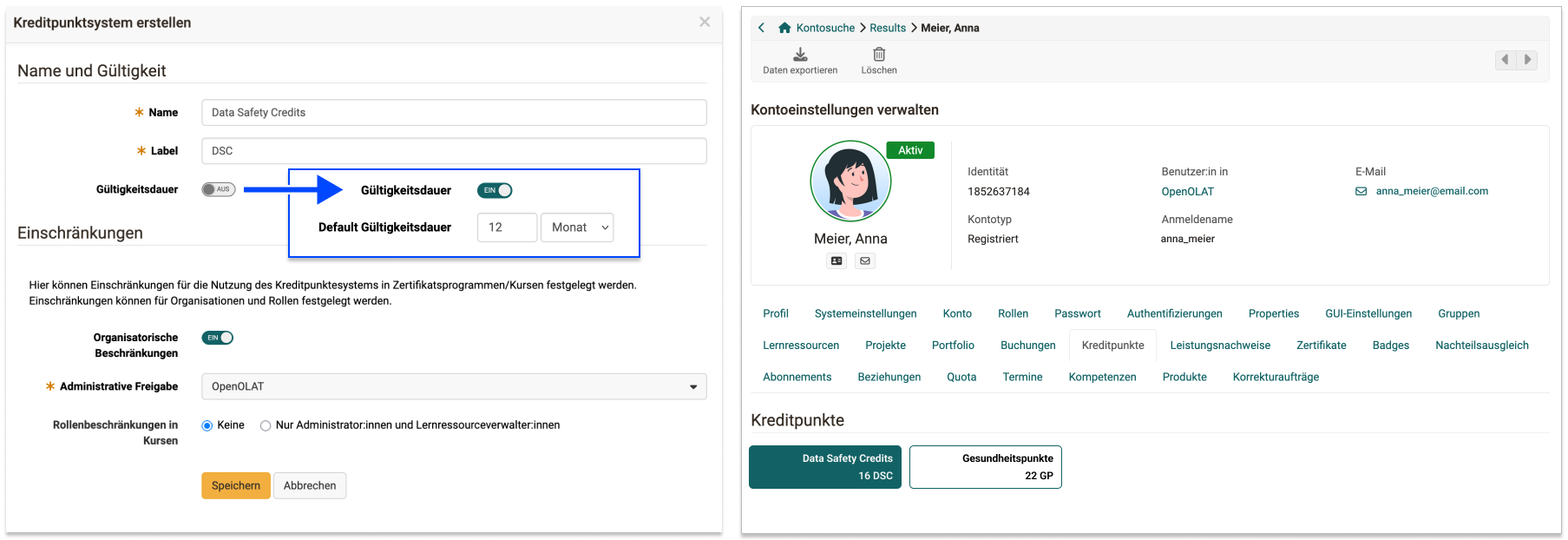Click the Daten exportieren download icon
Image resolution: width=1568 pixels, height=540 pixels.
click(800, 55)
